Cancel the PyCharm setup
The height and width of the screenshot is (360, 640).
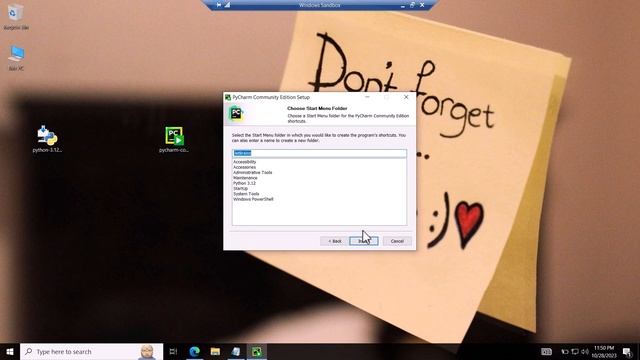pyautogui.click(x=397, y=241)
